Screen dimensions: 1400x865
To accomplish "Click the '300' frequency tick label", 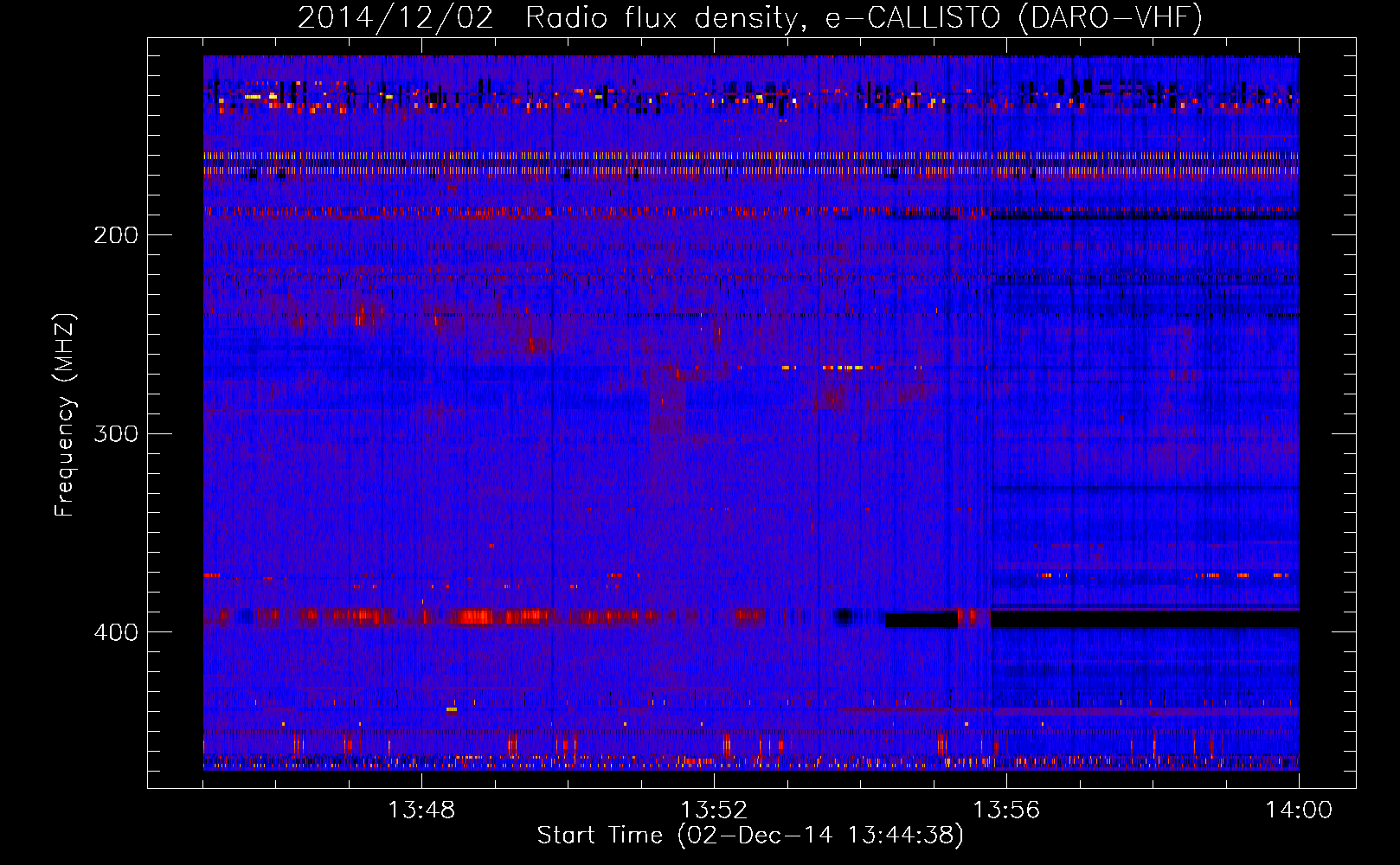I will tap(116, 432).
